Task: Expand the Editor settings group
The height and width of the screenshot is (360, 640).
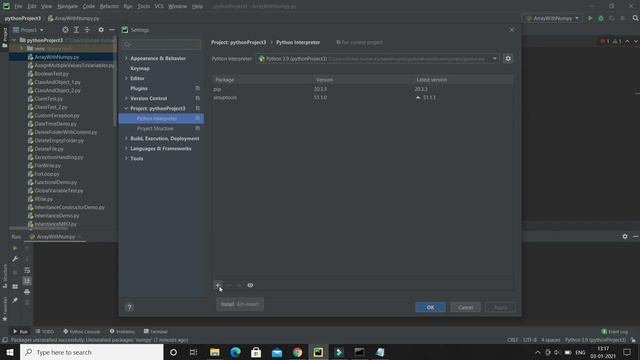Action: [126, 78]
